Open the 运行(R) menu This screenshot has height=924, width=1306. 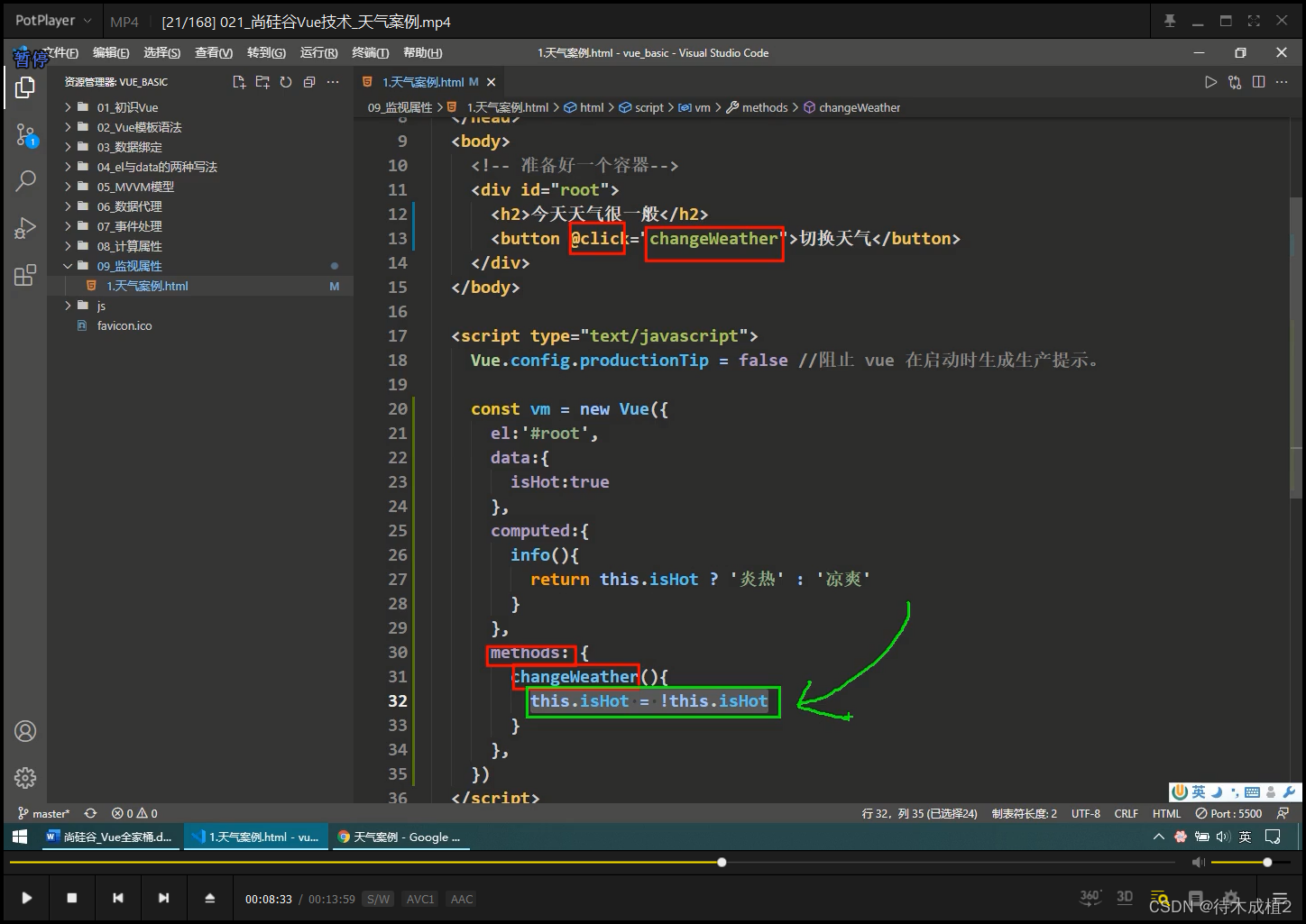point(318,53)
